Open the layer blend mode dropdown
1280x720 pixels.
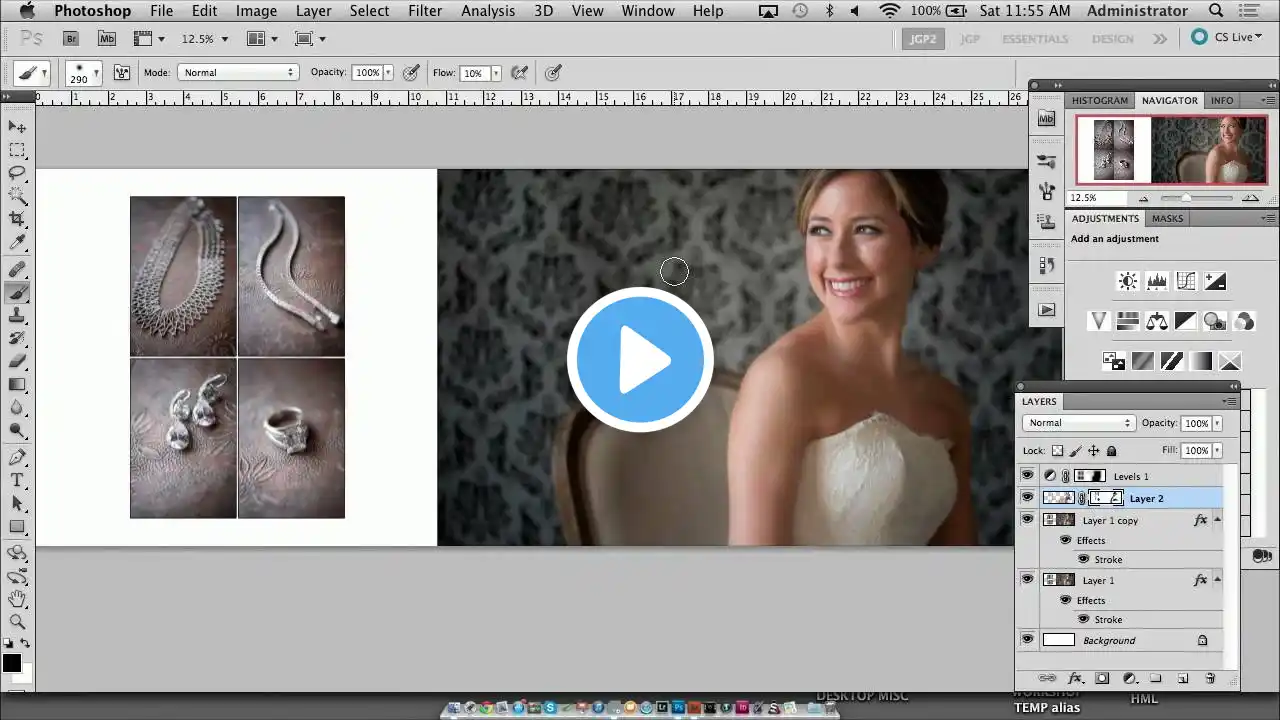point(1078,423)
